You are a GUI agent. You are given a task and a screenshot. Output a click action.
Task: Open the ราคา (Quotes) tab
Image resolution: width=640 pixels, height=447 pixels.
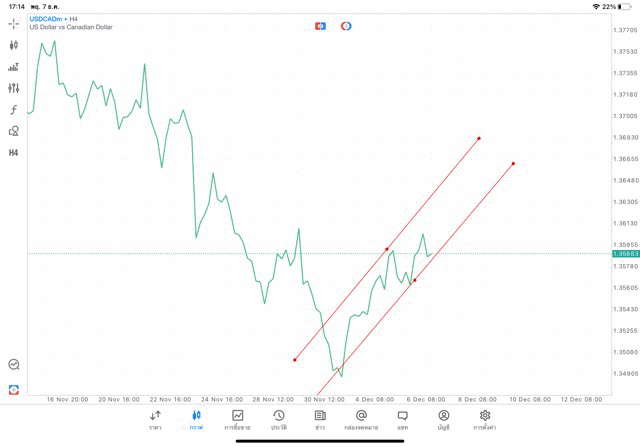click(155, 420)
